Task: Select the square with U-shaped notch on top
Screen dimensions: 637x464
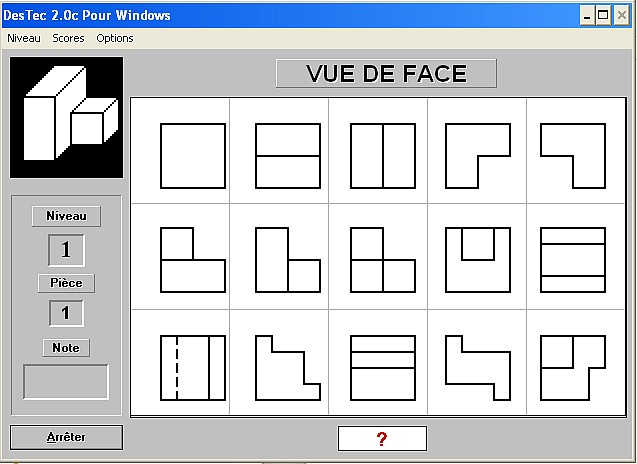Action: click(478, 260)
